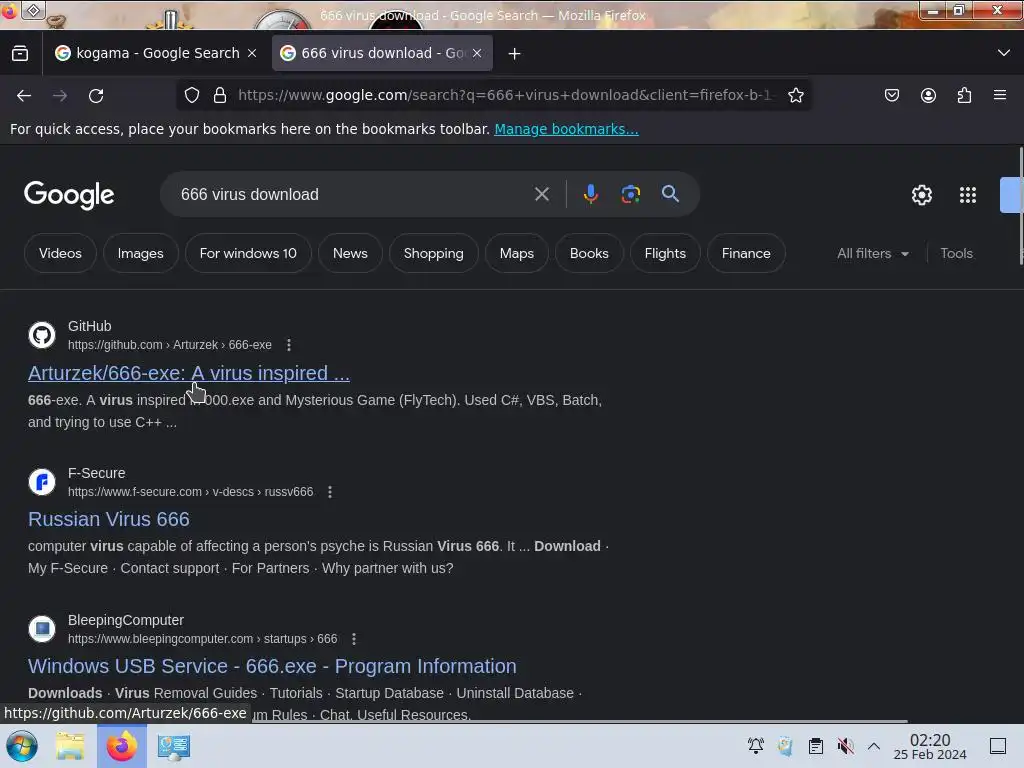Filter results by Videos
The image size is (1024, 768).
click(x=60, y=253)
